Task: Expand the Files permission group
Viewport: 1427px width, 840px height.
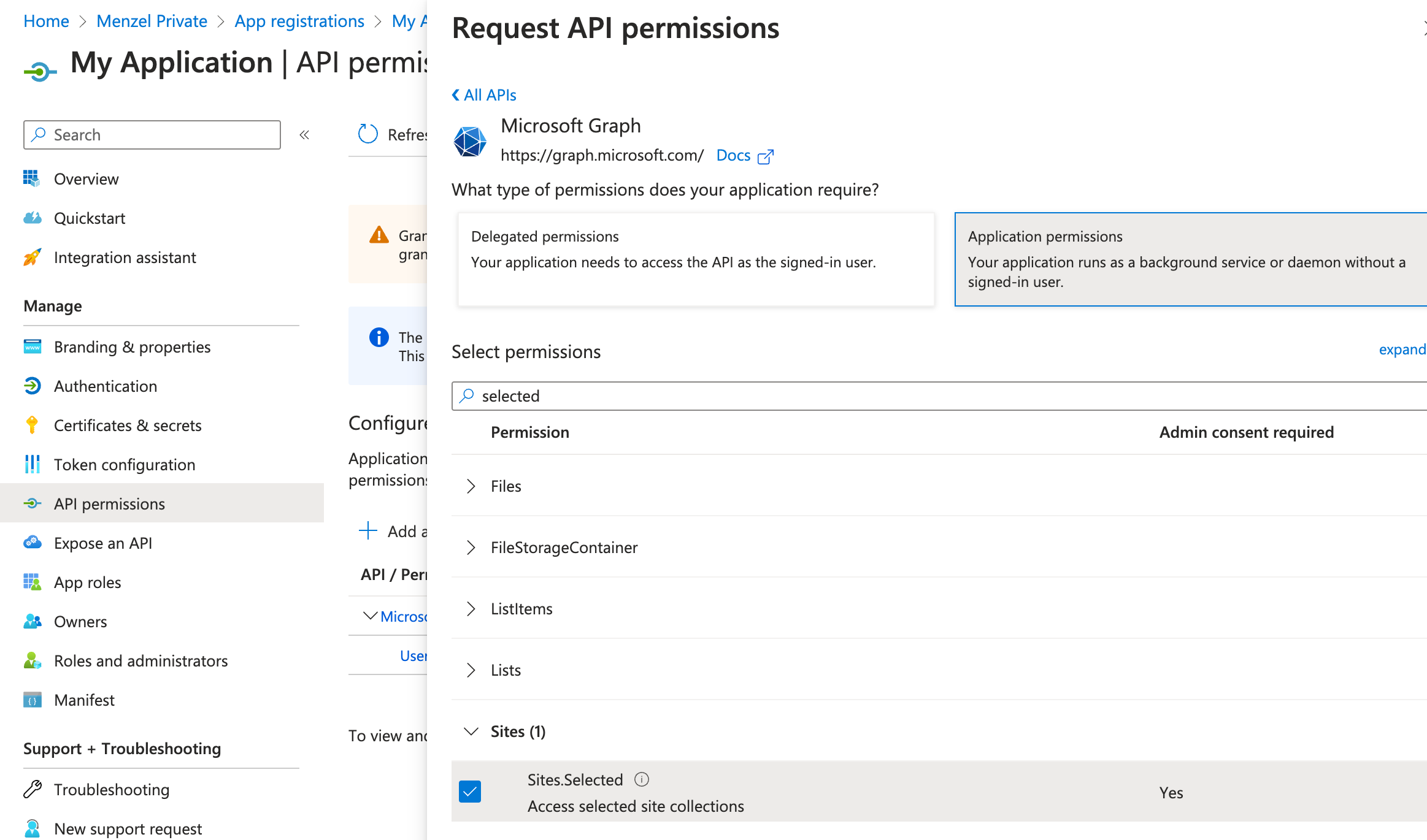Action: click(x=471, y=486)
